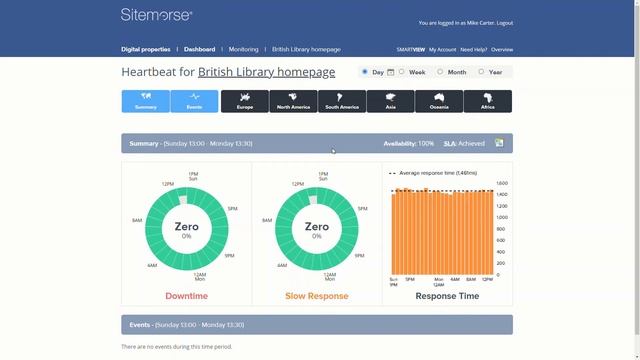Viewport: 640px width, 360px height.
Task: Click the Response Time label text
Action: point(447,296)
